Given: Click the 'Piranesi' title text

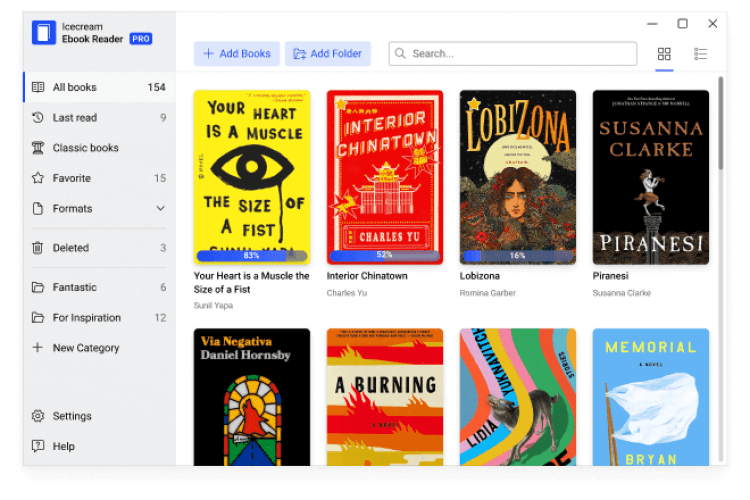Looking at the screenshot, I should pyautogui.click(x=610, y=276).
